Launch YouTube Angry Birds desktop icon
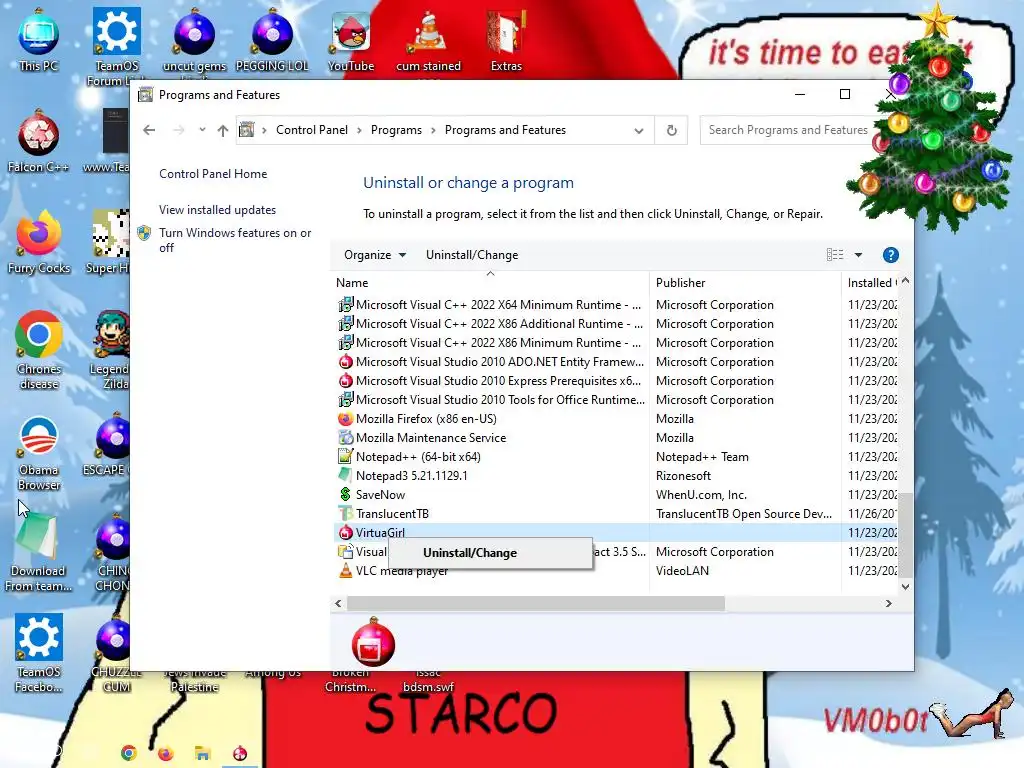1024x768 pixels. click(x=351, y=40)
